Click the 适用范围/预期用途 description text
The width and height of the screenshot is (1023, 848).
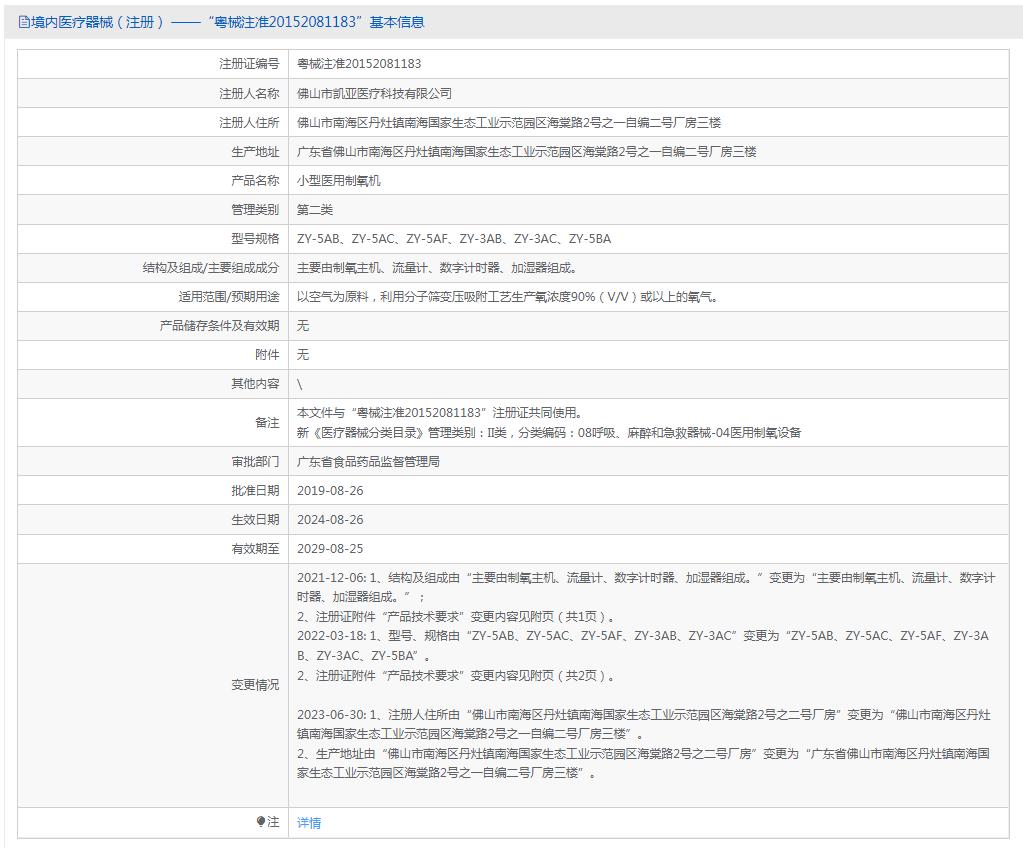click(x=507, y=297)
